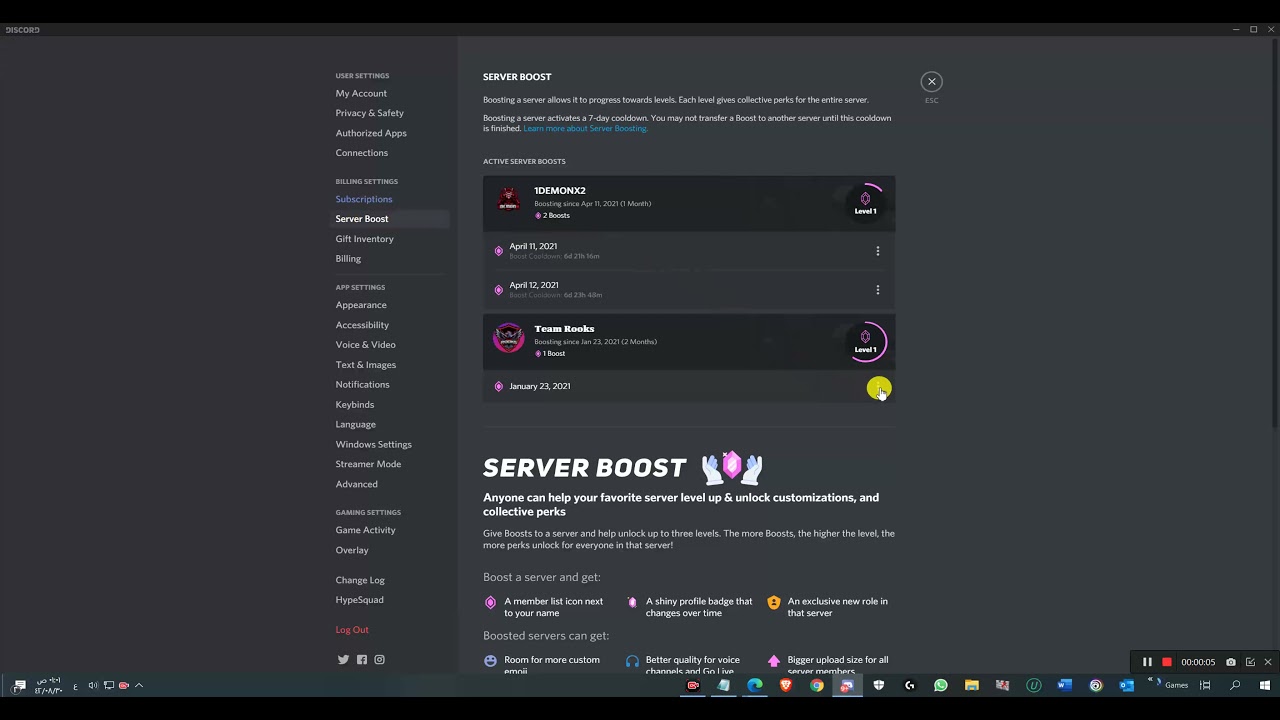Open options for the April 11, 2021 boost

pyautogui.click(x=878, y=251)
